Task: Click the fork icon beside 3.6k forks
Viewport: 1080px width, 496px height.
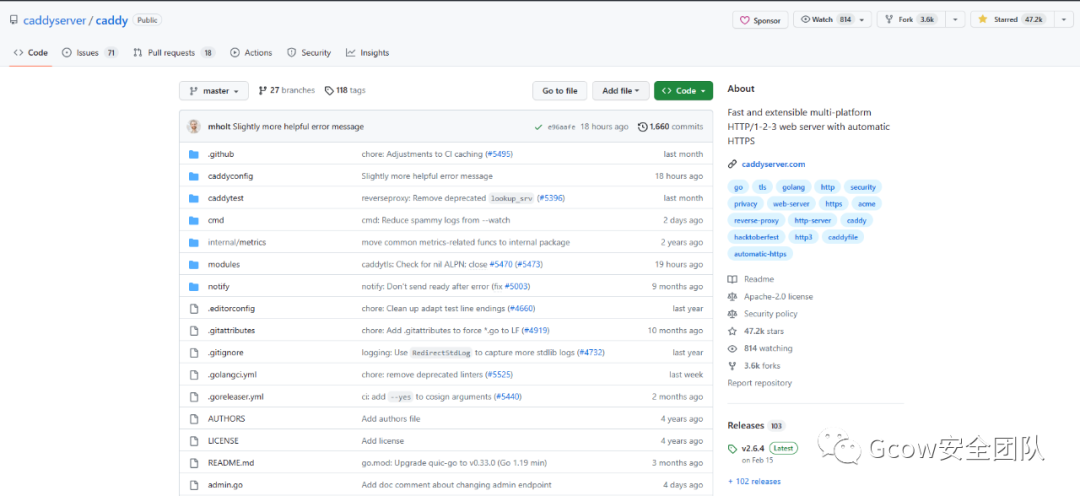Action: pos(732,366)
